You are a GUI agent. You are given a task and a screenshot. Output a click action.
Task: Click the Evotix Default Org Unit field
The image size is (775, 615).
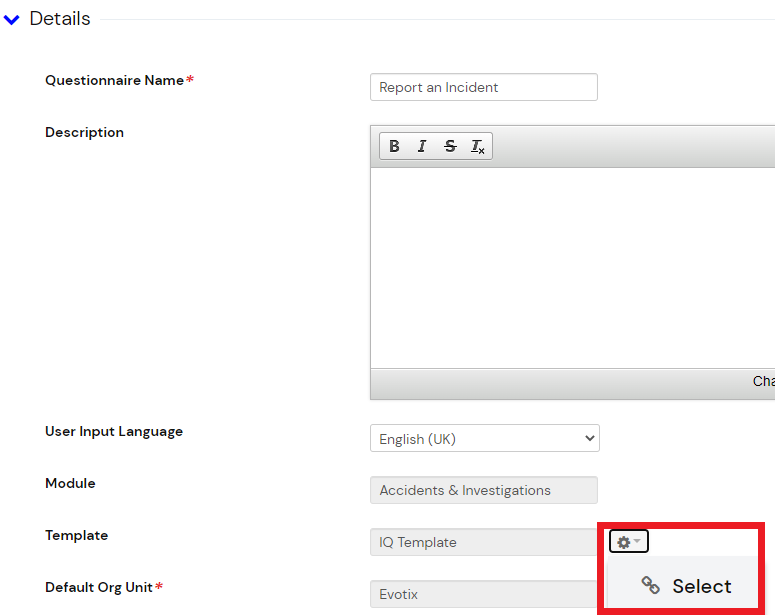(x=483, y=594)
